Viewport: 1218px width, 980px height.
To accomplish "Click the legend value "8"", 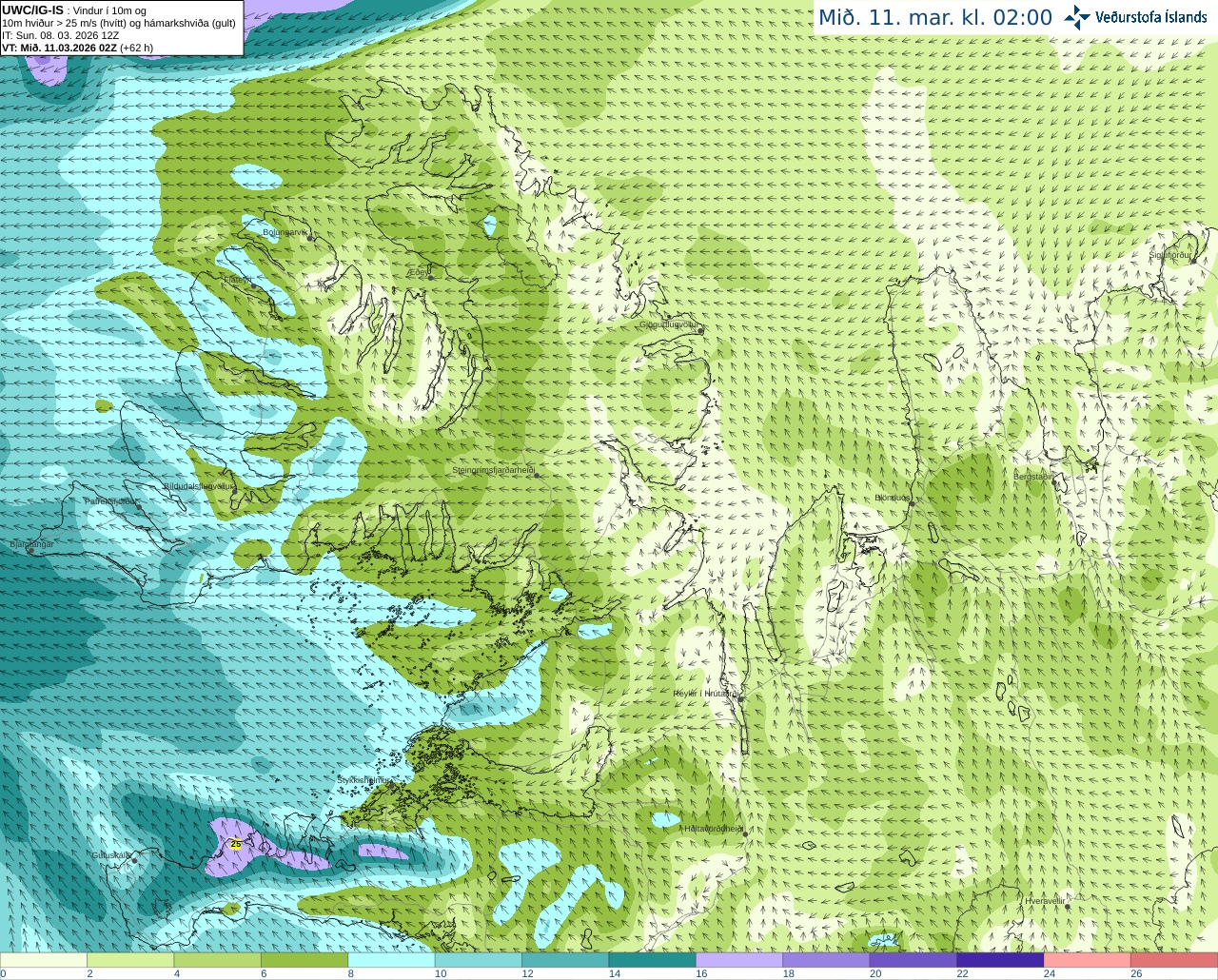I will point(351,973).
